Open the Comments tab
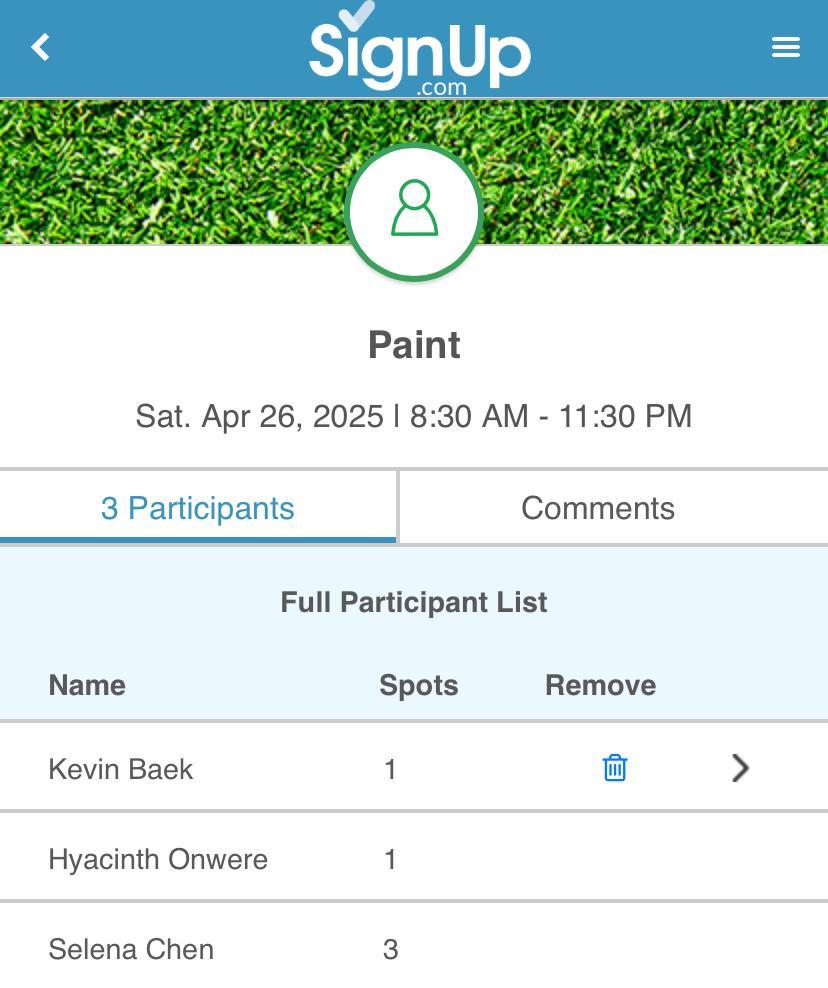Viewport: 828px width, 988px height. (x=598, y=508)
